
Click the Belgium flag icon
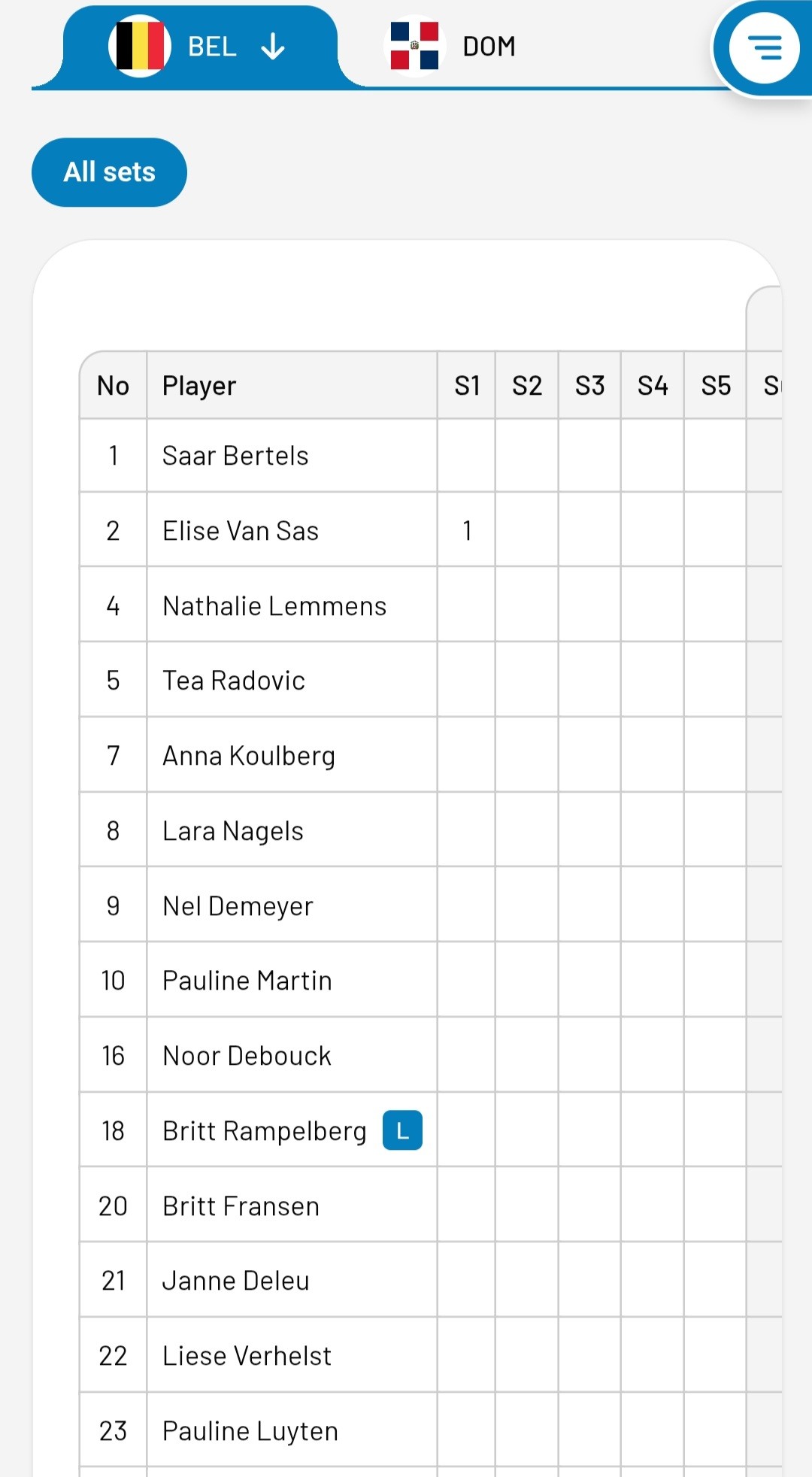(x=140, y=46)
